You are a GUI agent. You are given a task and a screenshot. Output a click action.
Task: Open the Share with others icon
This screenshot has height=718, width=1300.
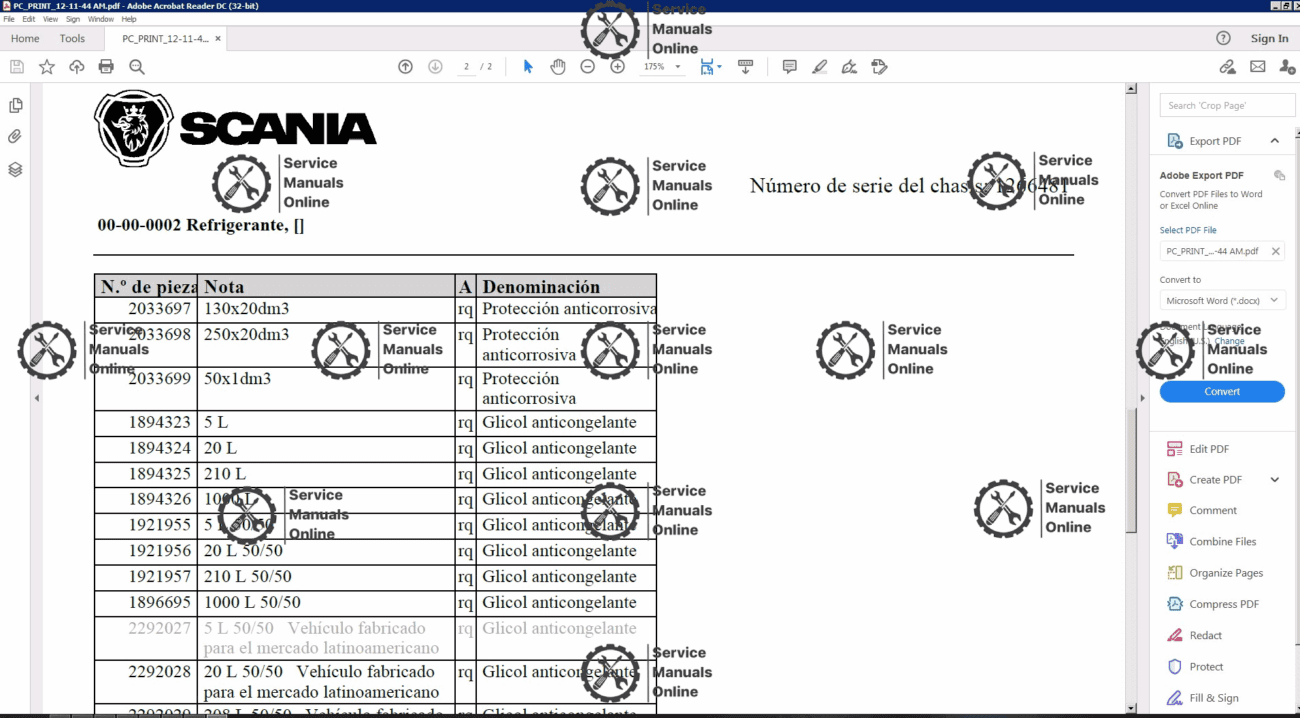(1285, 66)
